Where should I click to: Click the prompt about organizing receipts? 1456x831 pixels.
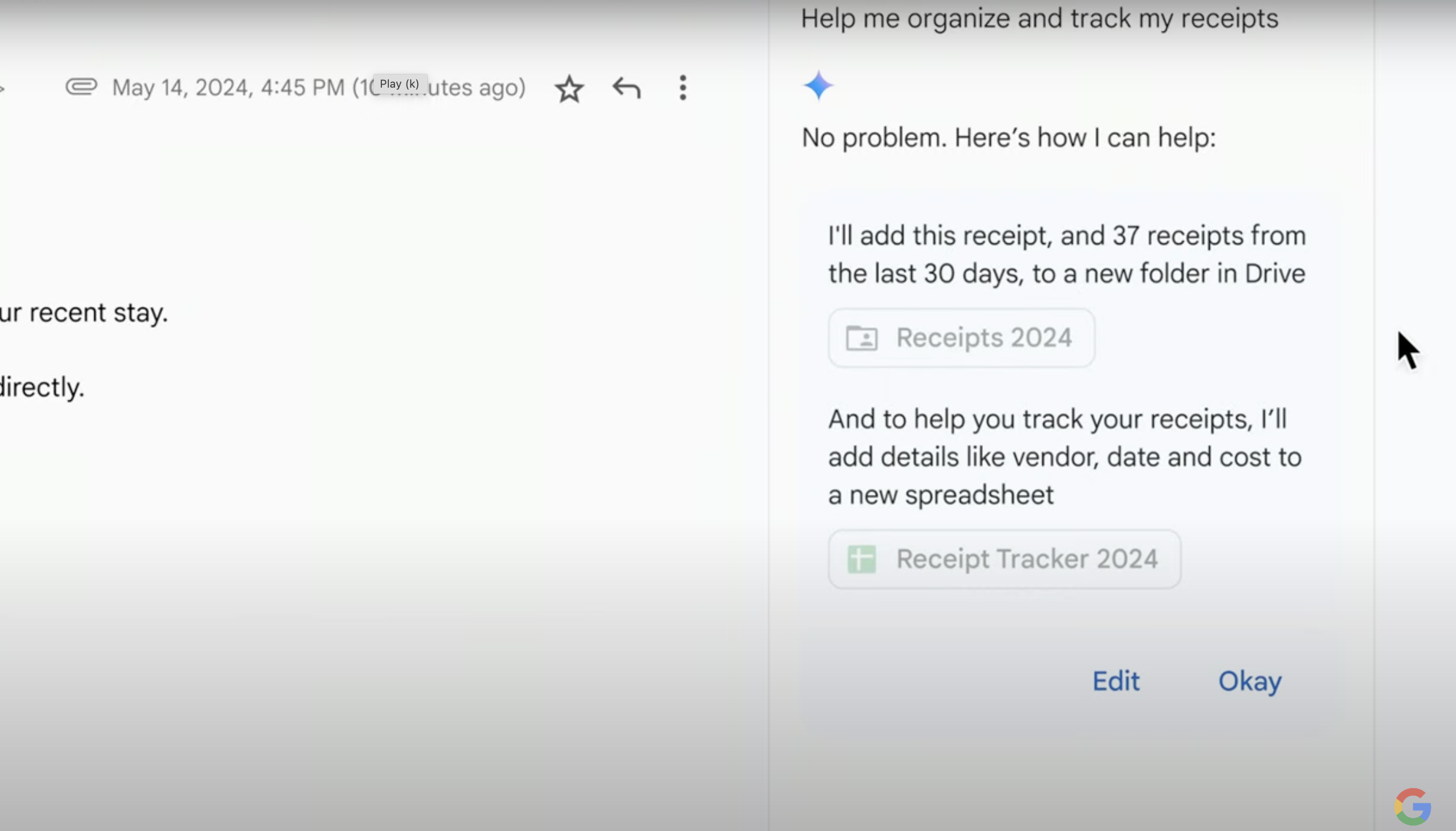[x=1039, y=18]
